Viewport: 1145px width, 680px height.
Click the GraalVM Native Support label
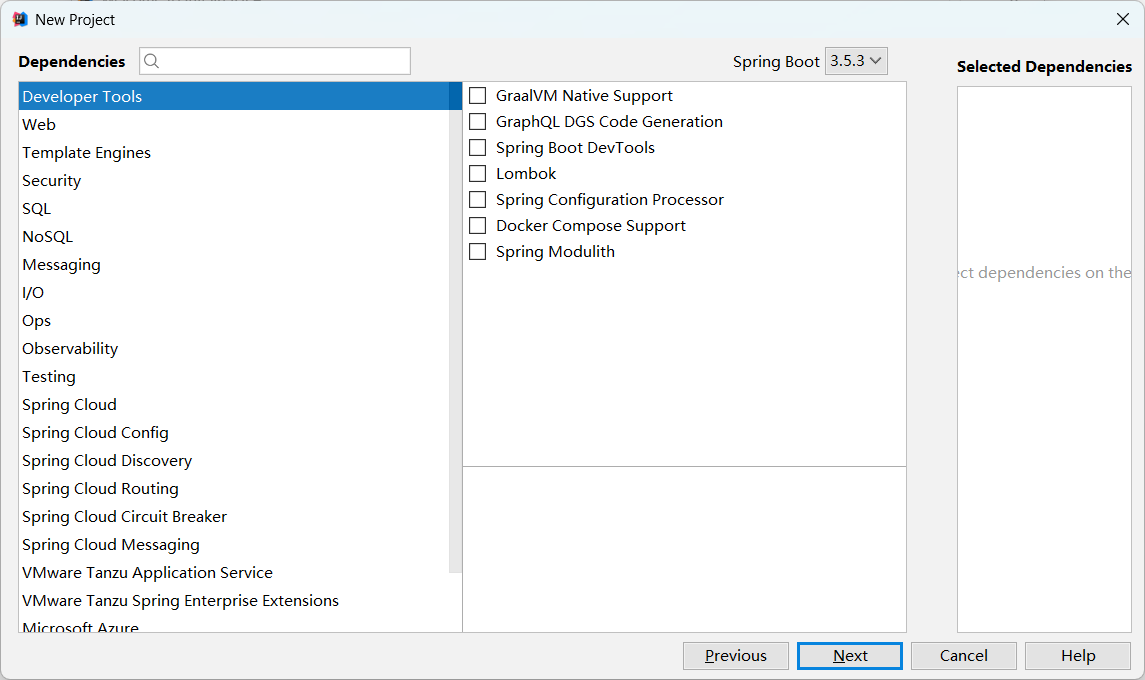coord(584,96)
